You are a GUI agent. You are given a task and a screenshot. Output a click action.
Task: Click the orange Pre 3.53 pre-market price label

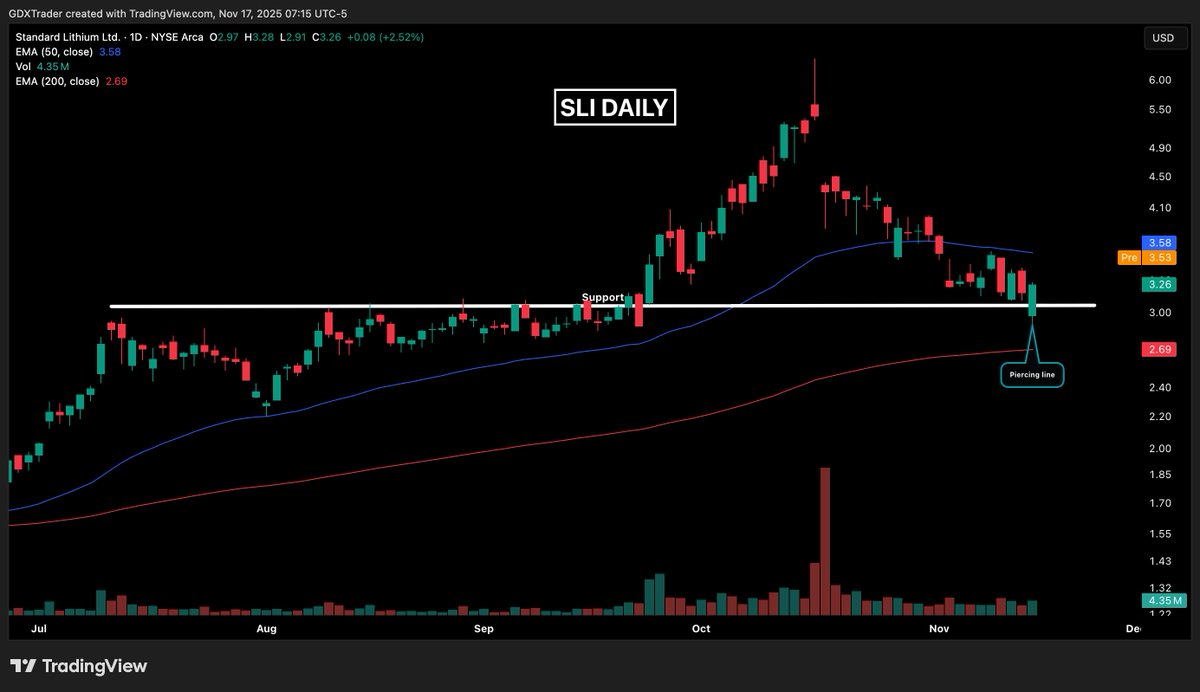click(x=1148, y=258)
